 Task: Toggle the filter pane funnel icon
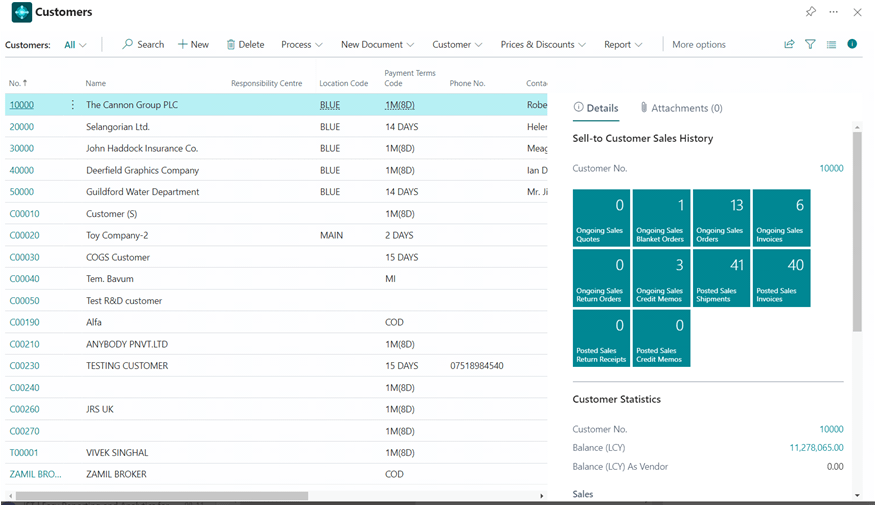pos(810,44)
